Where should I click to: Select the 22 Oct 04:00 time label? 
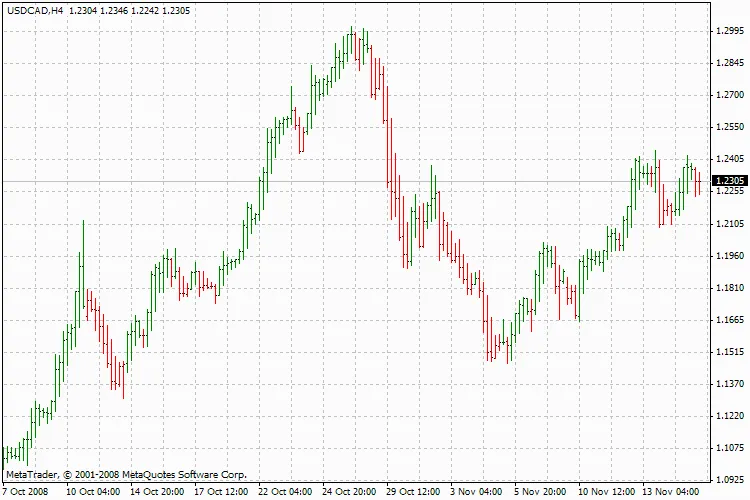pyautogui.click(x=285, y=492)
